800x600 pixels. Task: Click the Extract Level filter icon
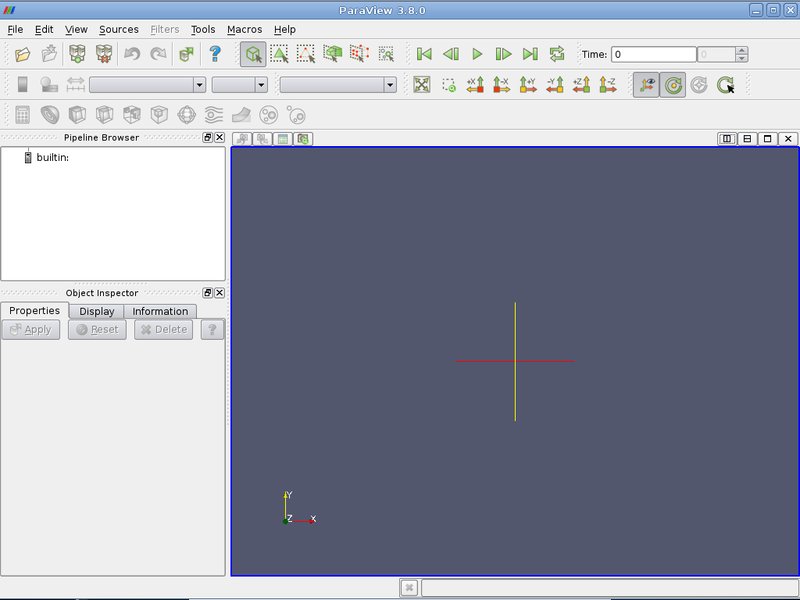296,115
